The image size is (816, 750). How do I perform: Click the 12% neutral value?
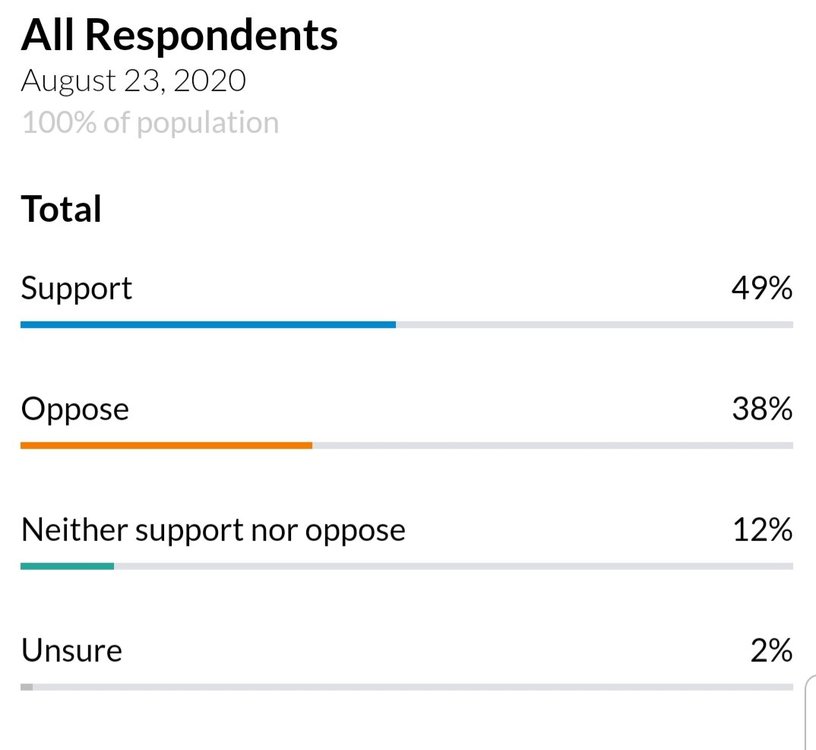762,530
